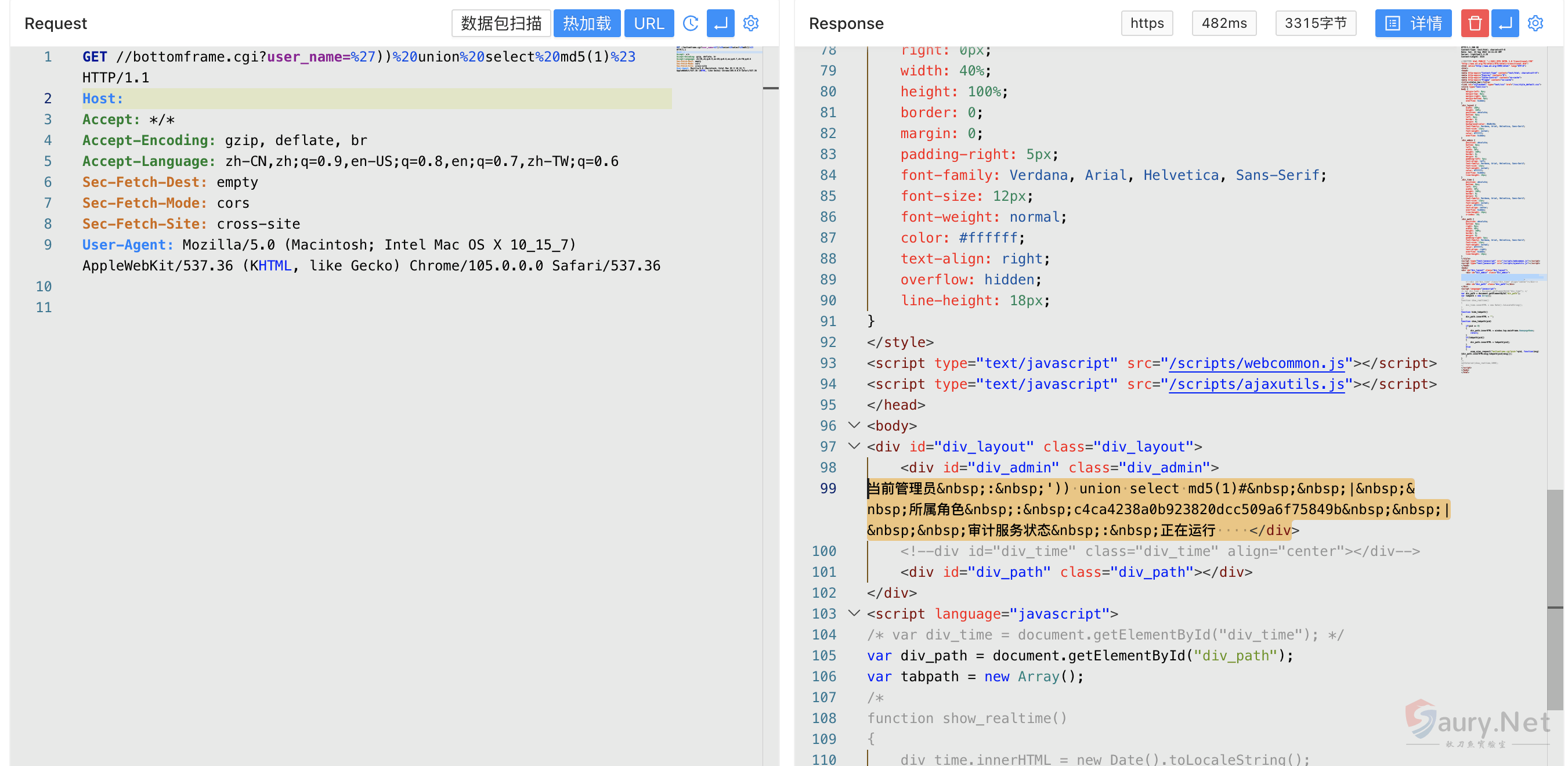
Task: Open Response panel settings gear
Action: click(x=1535, y=23)
